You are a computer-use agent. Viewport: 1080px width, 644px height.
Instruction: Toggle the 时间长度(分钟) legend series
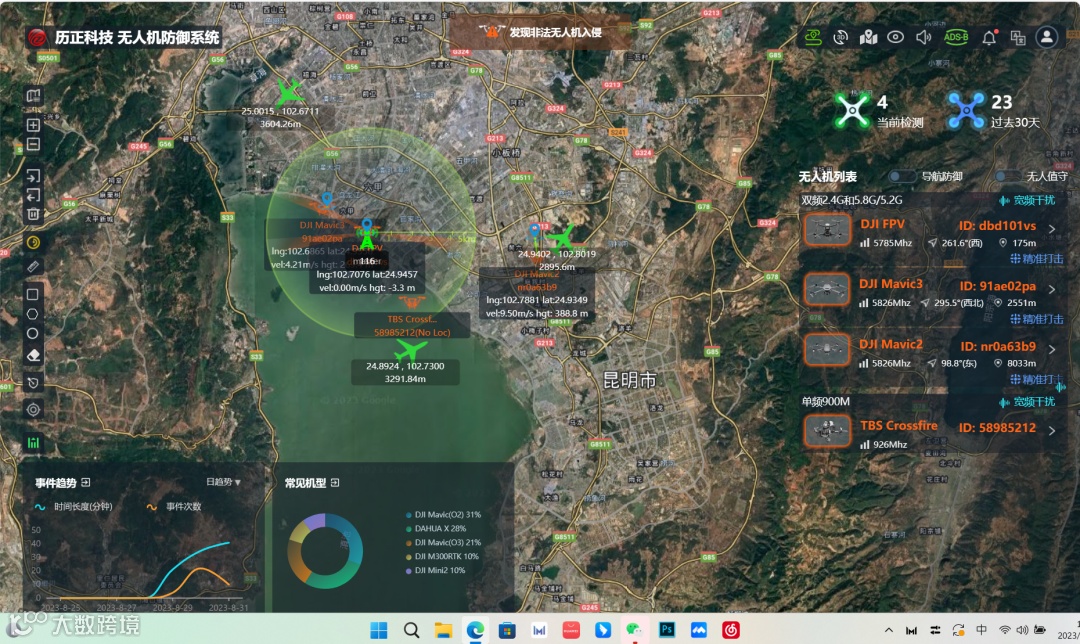(73, 507)
